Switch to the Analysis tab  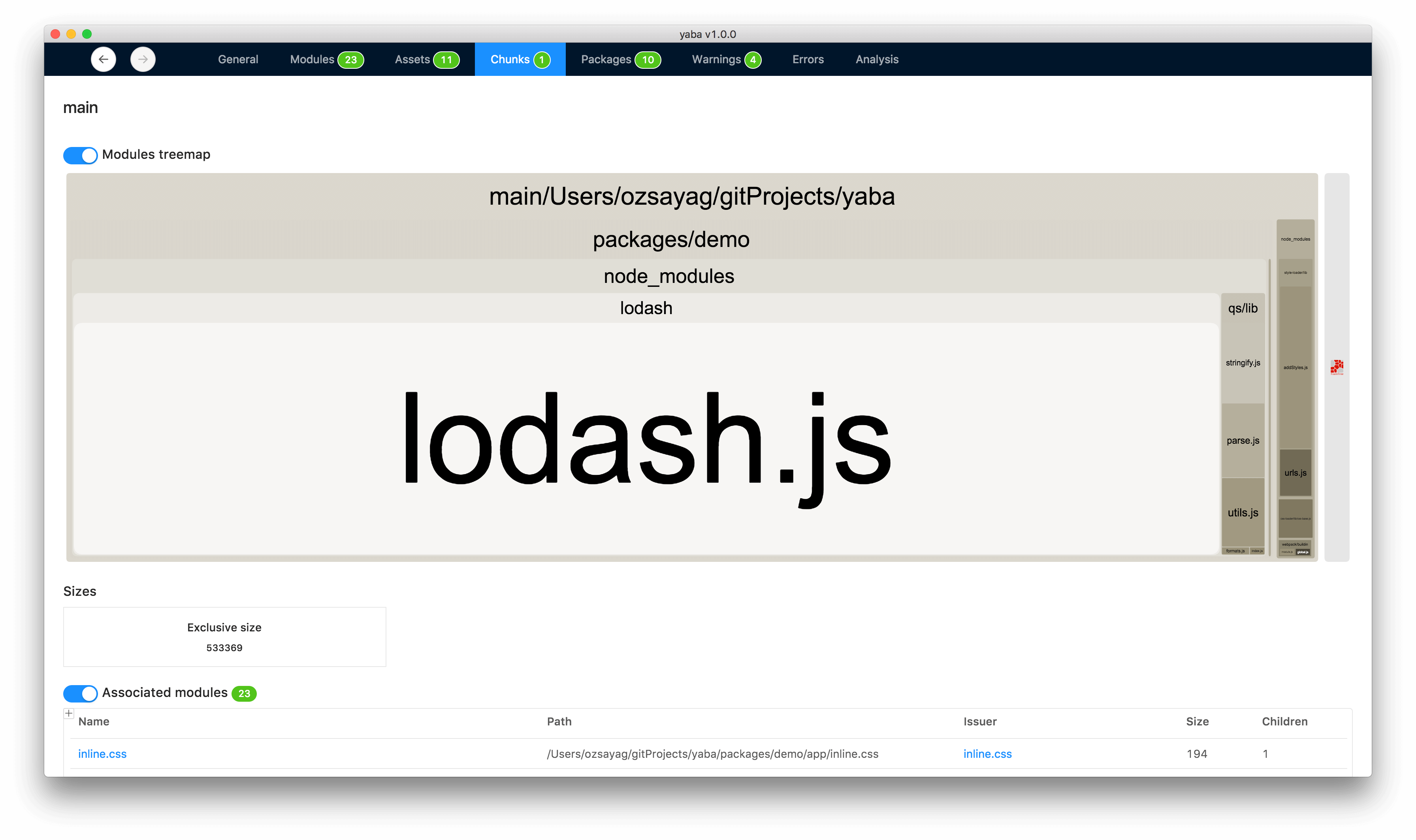877,59
